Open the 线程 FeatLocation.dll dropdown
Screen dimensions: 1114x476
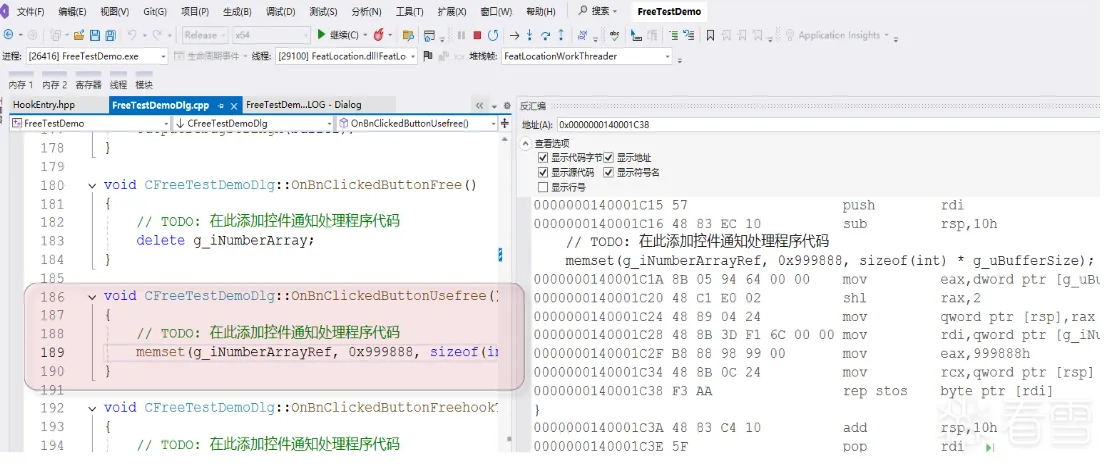click(413, 56)
